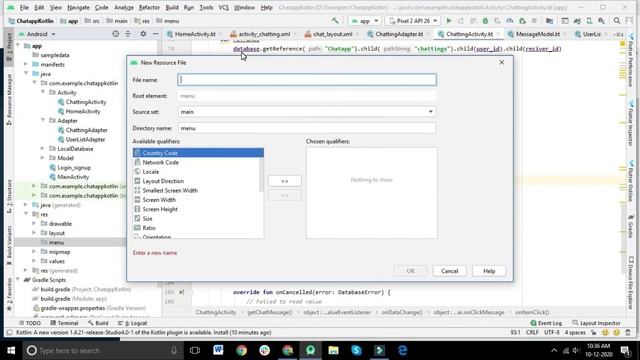Open Windows Start menu
Screen dimensions: 640x360
pos(11,350)
